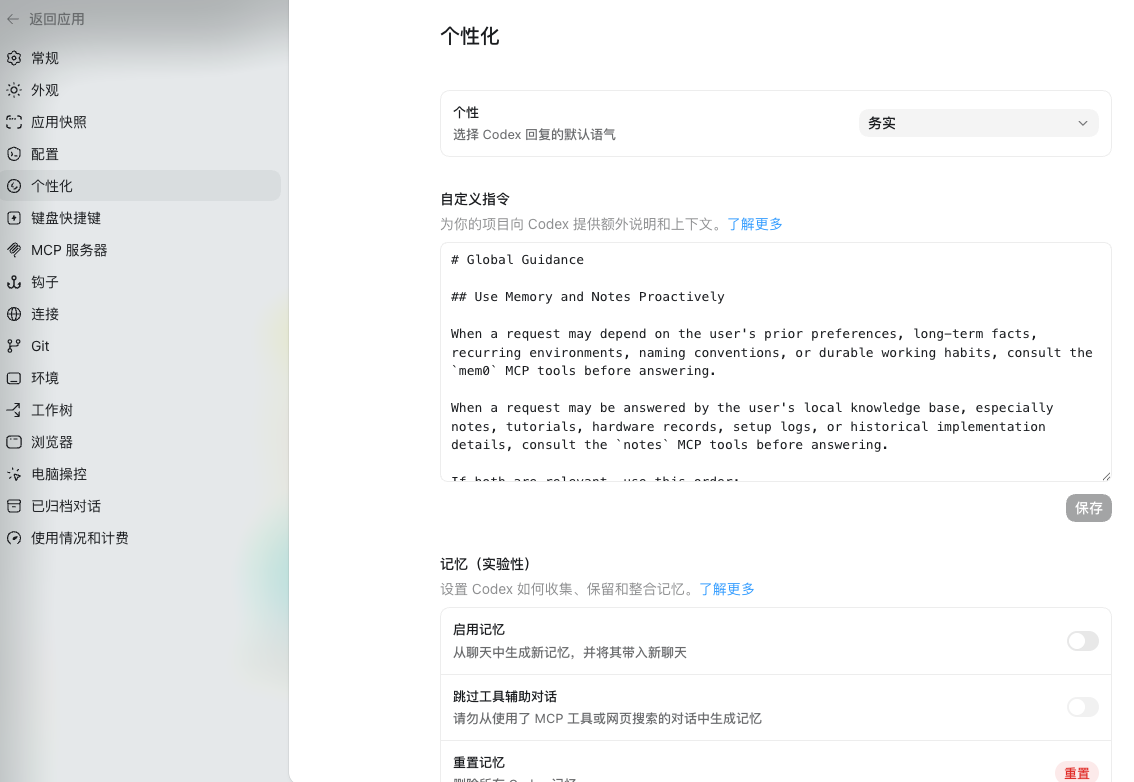Click the text 选择 Codex 回复的默认语气
The height and width of the screenshot is (782, 1134).
pyautogui.click(x=534, y=135)
